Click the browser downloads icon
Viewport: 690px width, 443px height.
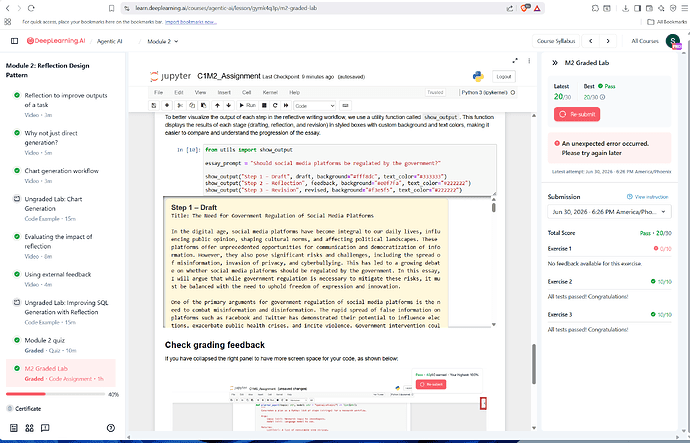tap(625, 8)
